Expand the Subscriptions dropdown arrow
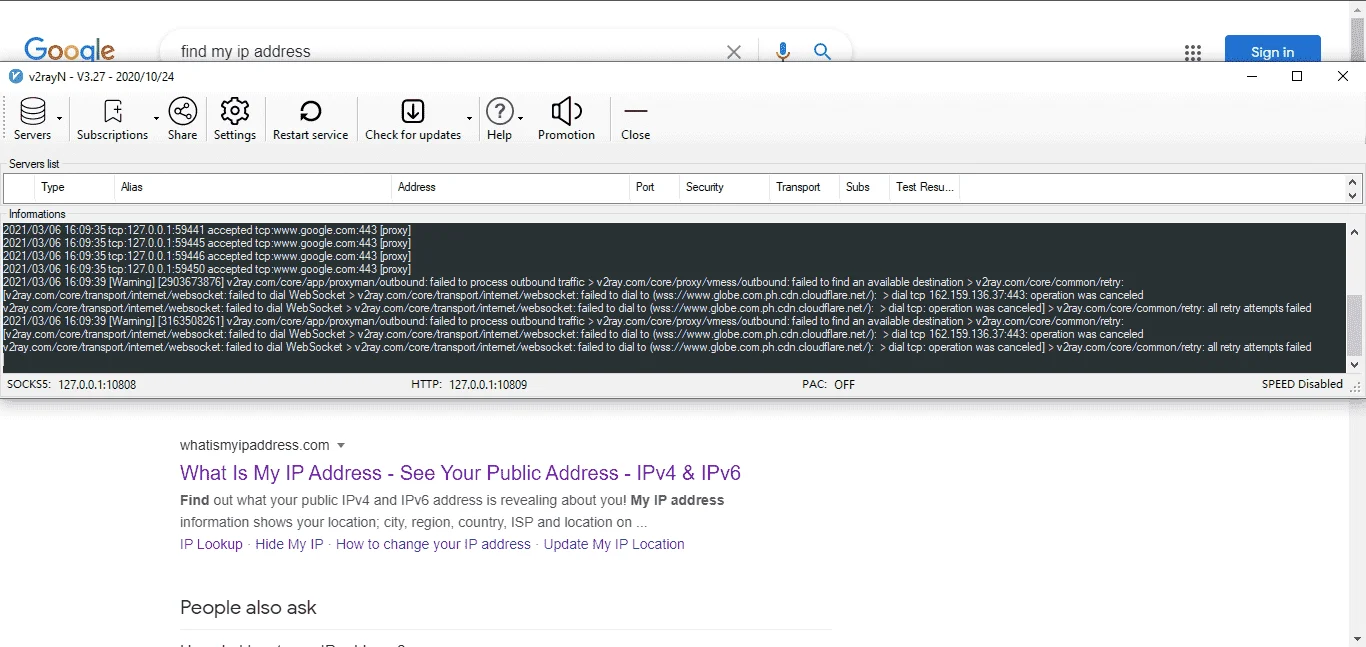 click(x=157, y=119)
